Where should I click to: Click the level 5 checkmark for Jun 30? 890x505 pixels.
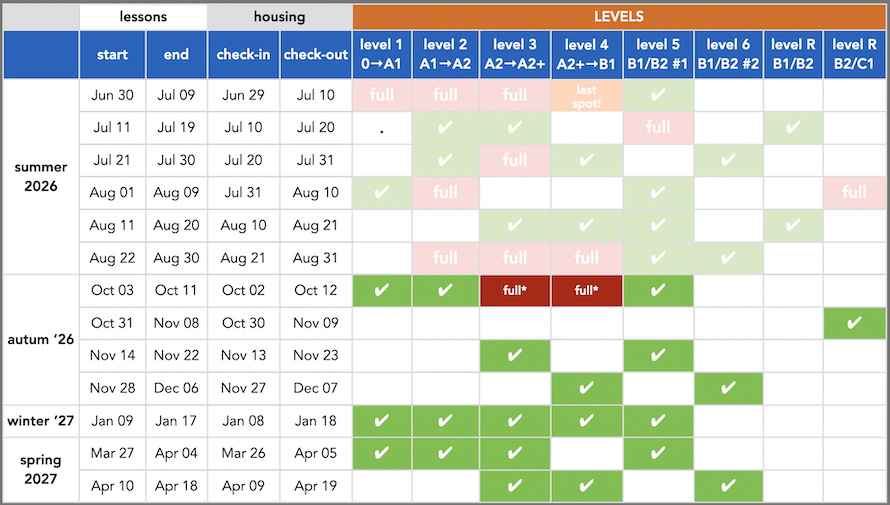coord(658,95)
